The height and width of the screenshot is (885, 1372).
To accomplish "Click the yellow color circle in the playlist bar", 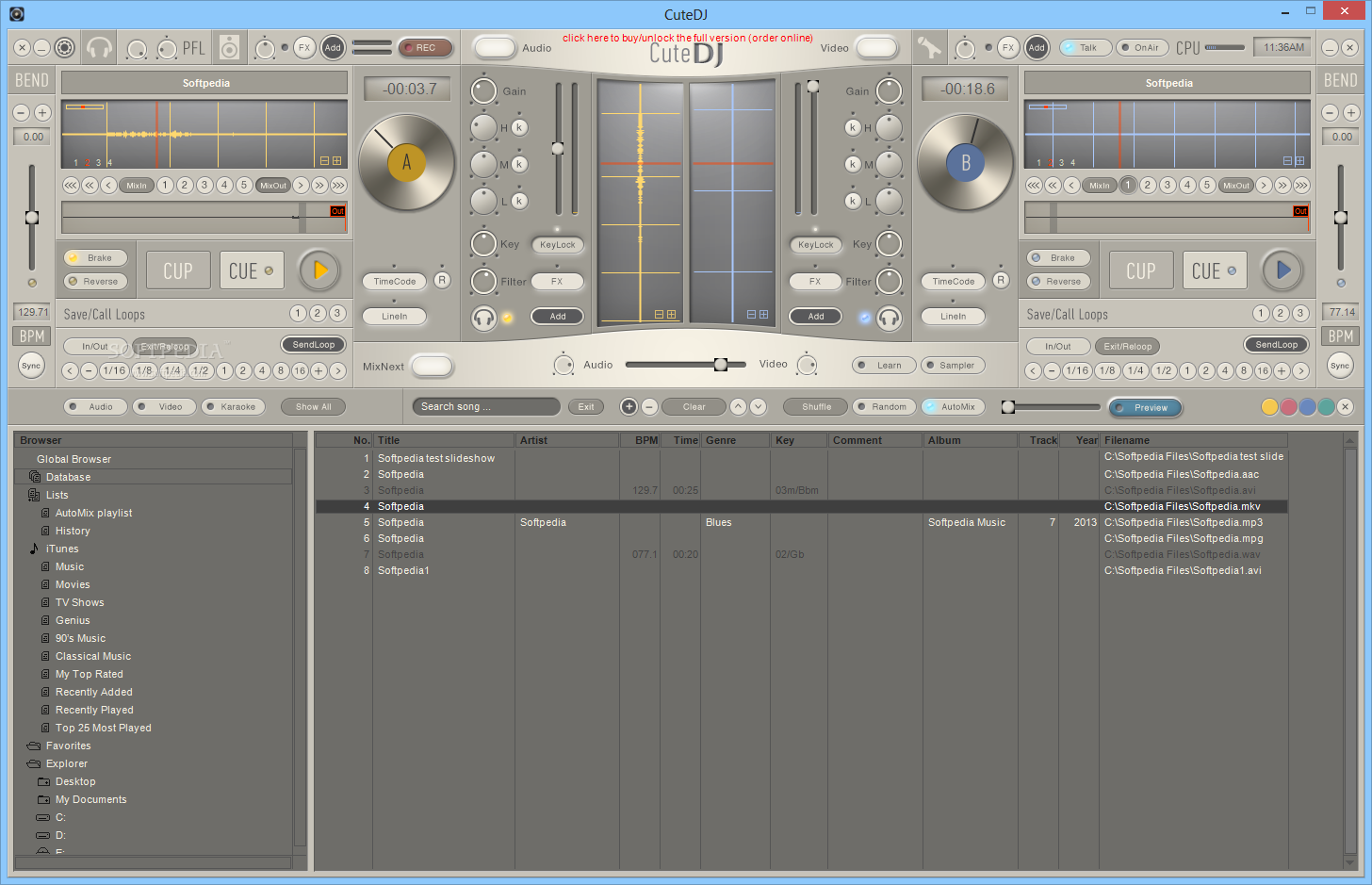I will [1269, 407].
